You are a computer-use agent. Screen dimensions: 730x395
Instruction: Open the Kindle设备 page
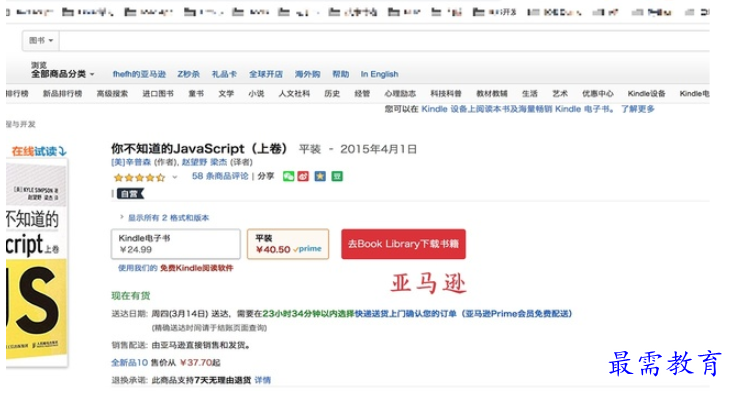tap(646, 94)
